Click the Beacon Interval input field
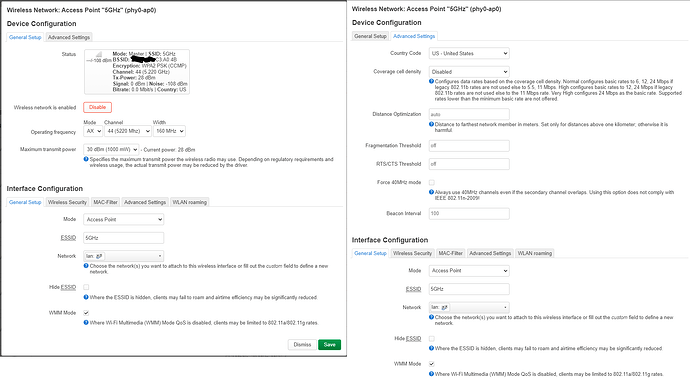 tap(469, 213)
